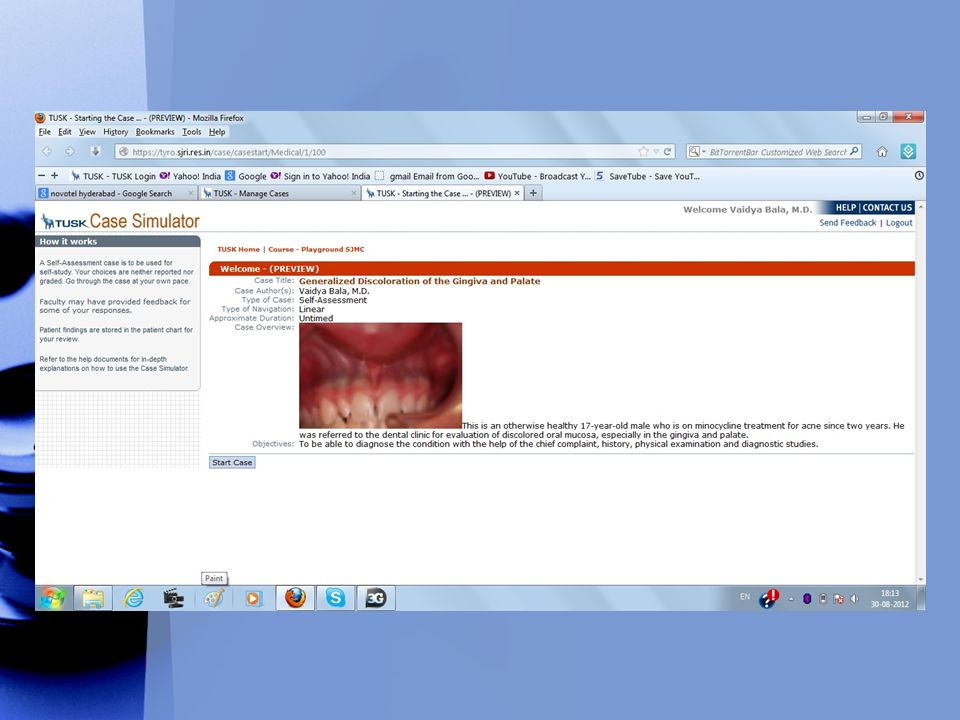Click the TUSK Case Simulator logo

click(120, 221)
